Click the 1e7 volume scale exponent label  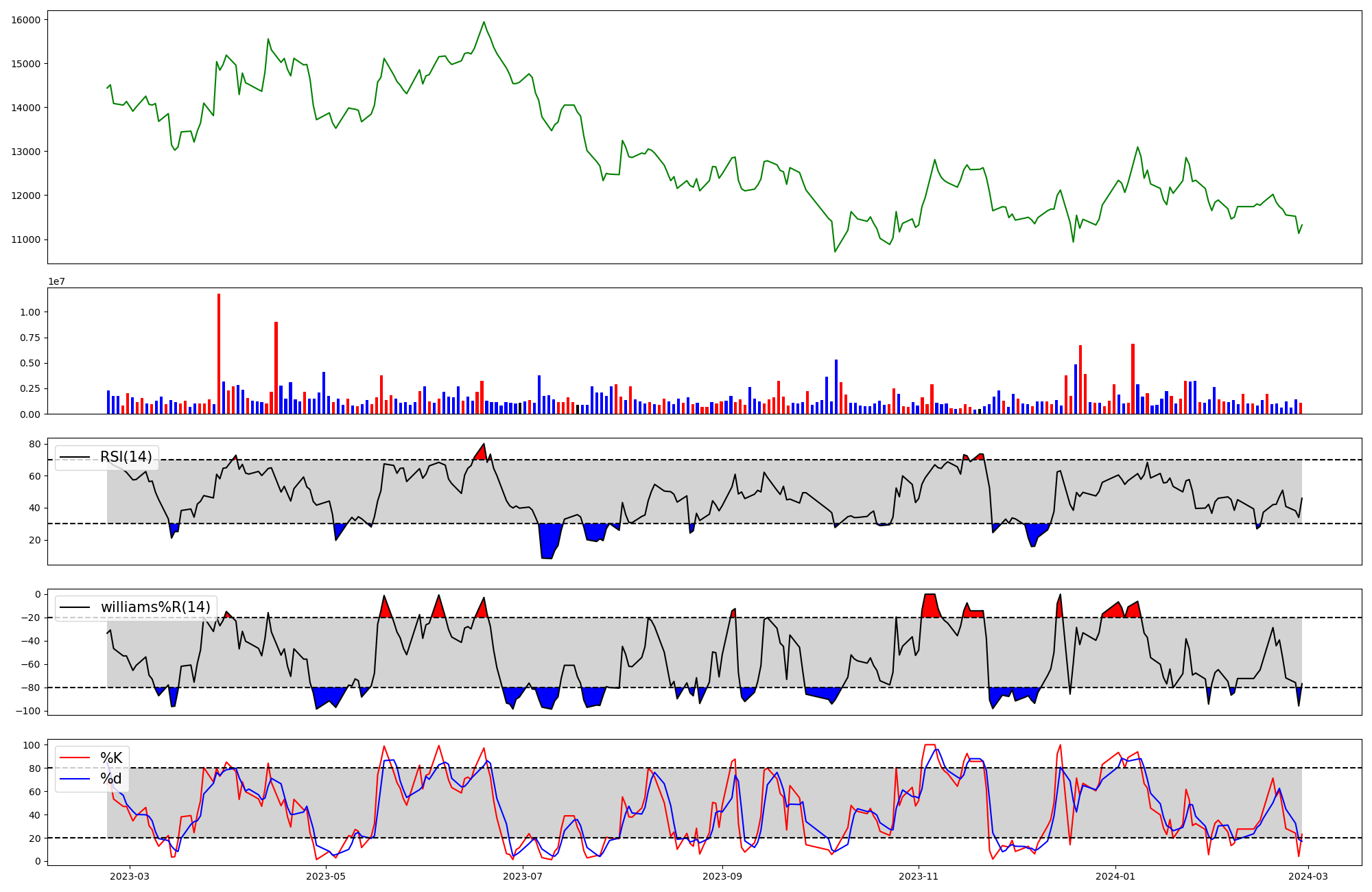click(x=56, y=281)
